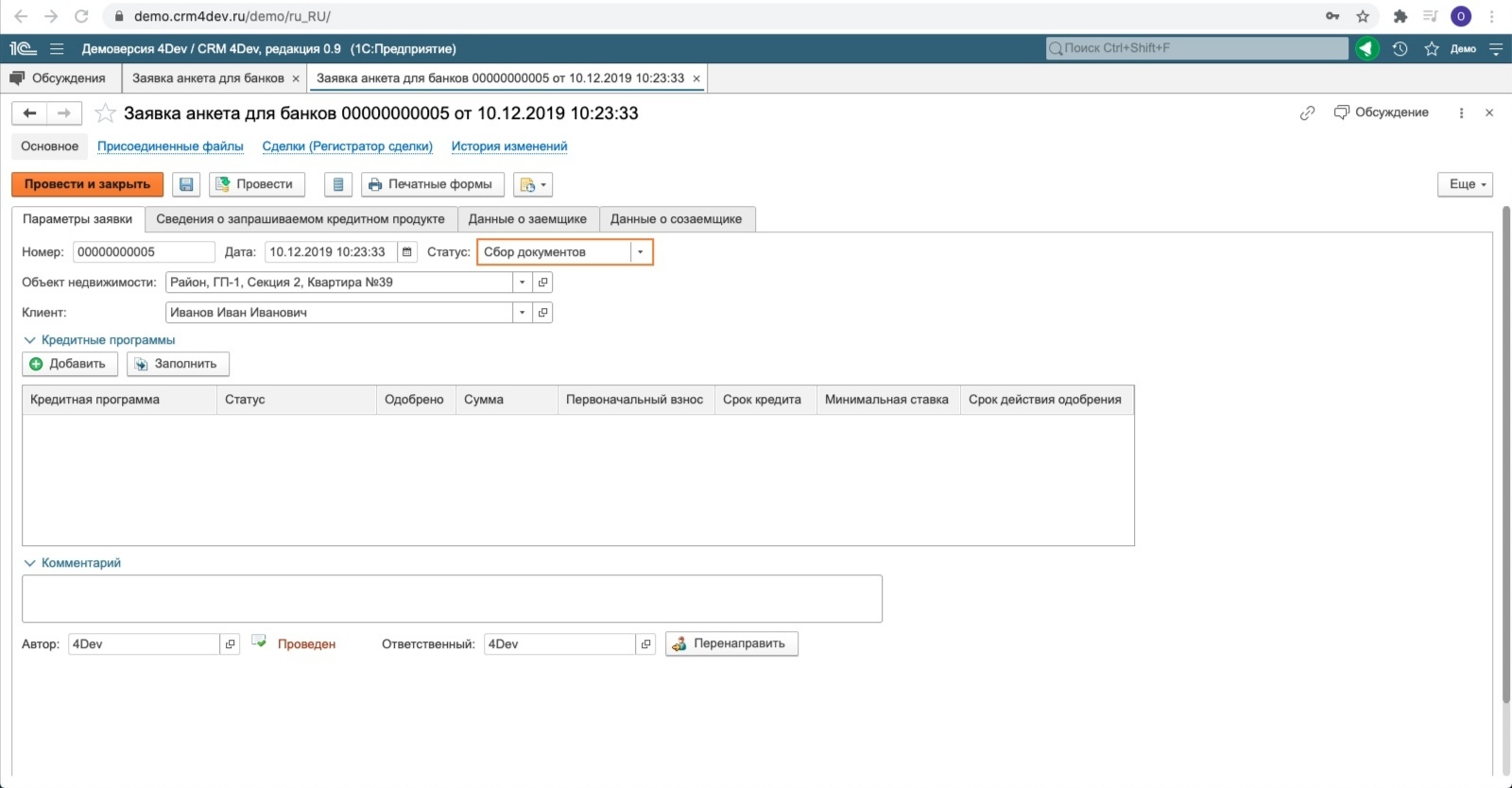
Task: Go forward with the form's right arrow
Action: [64, 113]
